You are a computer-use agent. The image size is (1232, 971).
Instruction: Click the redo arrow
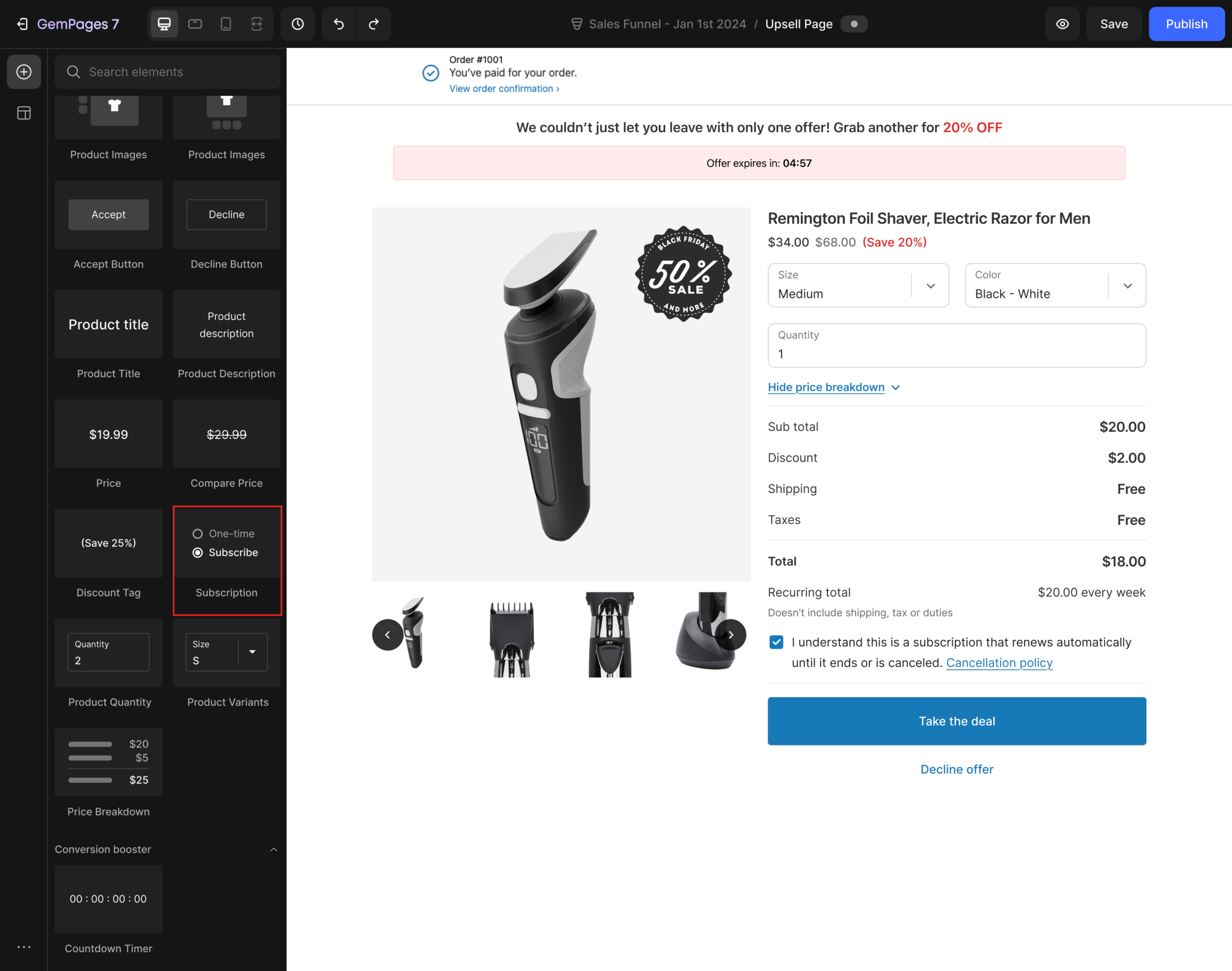point(373,24)
